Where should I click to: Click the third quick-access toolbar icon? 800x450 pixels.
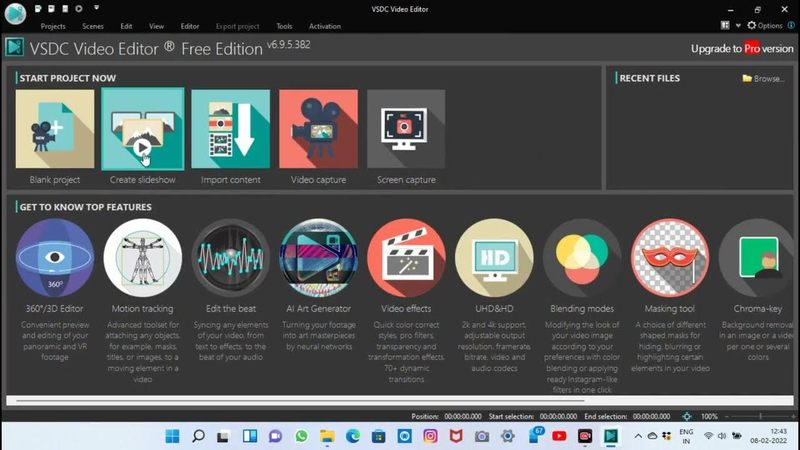(65, 9)
